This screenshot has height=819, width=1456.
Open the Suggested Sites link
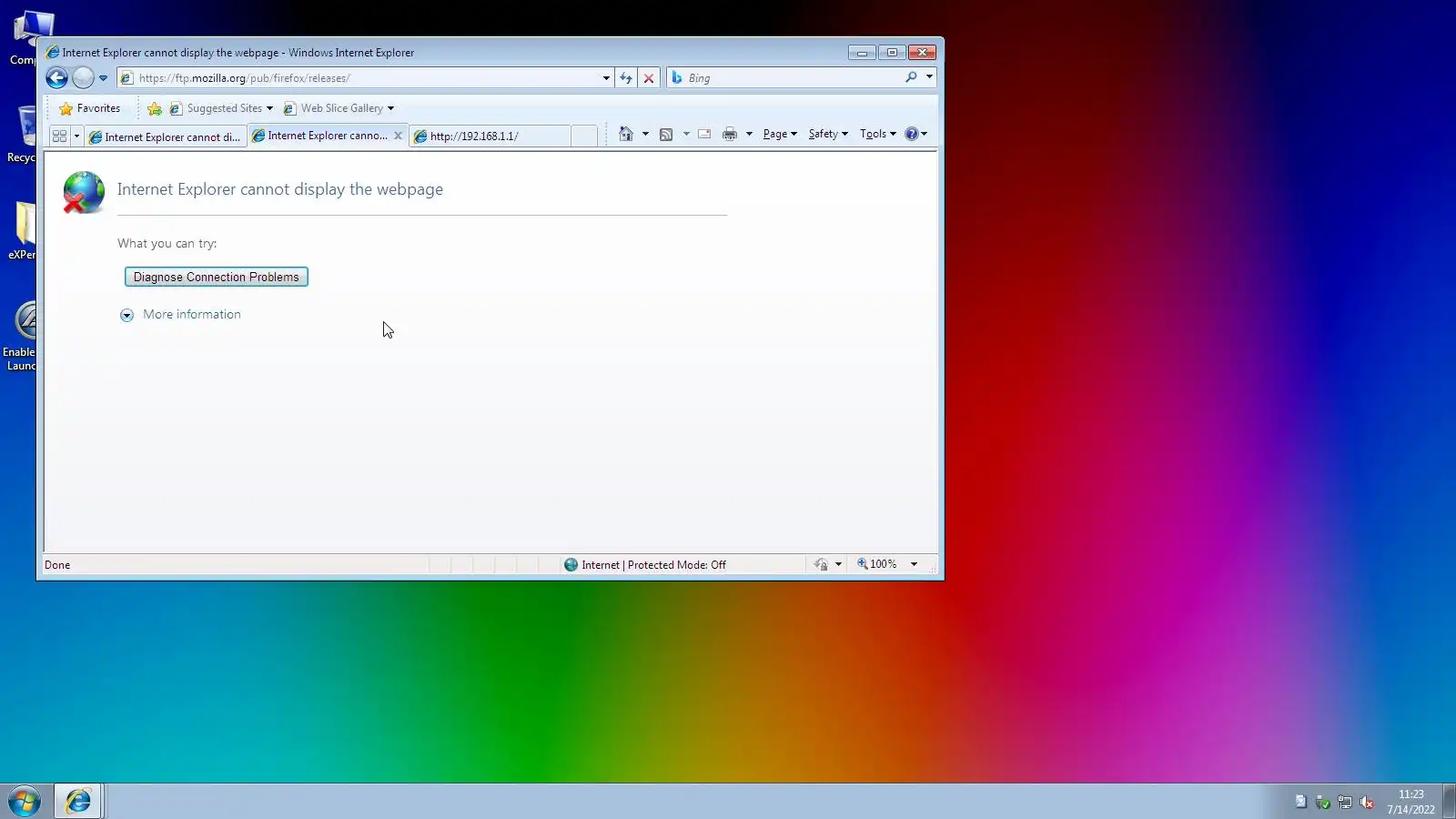[x=221, y=108]
